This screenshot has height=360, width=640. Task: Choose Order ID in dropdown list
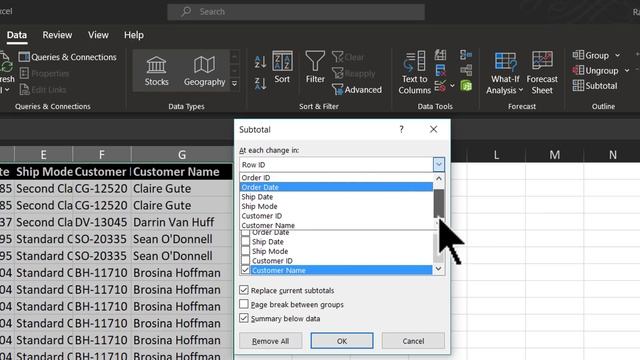(336, 178)
